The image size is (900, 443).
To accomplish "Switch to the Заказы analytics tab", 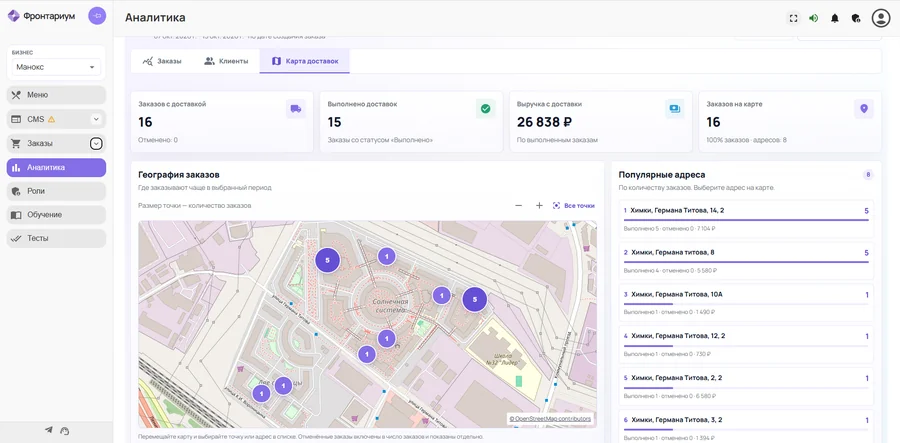I will point(162,61).
